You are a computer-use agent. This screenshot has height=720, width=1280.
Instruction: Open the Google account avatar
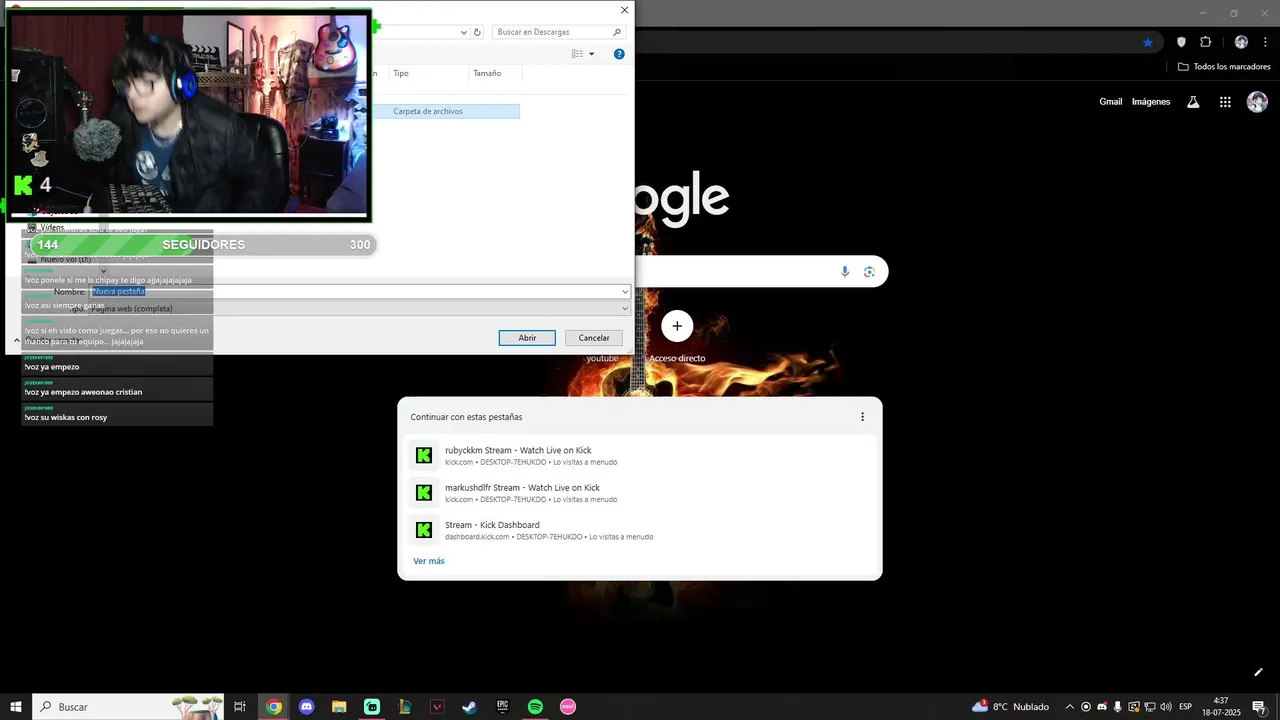pyautogui.click(x=1258, y=102)
